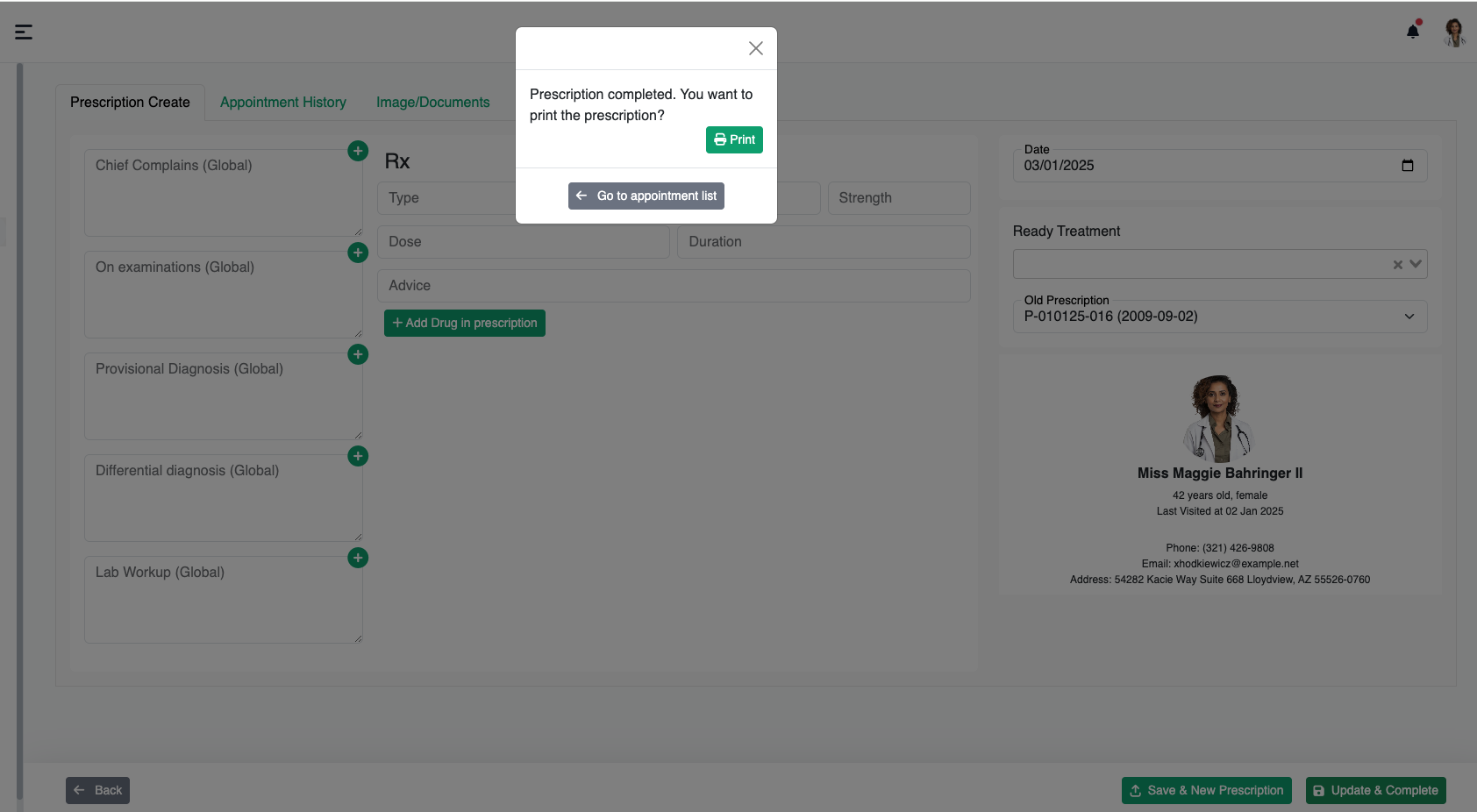
Task: Clear the Ready Treatment selection
Action: [x=1398, y=265]
